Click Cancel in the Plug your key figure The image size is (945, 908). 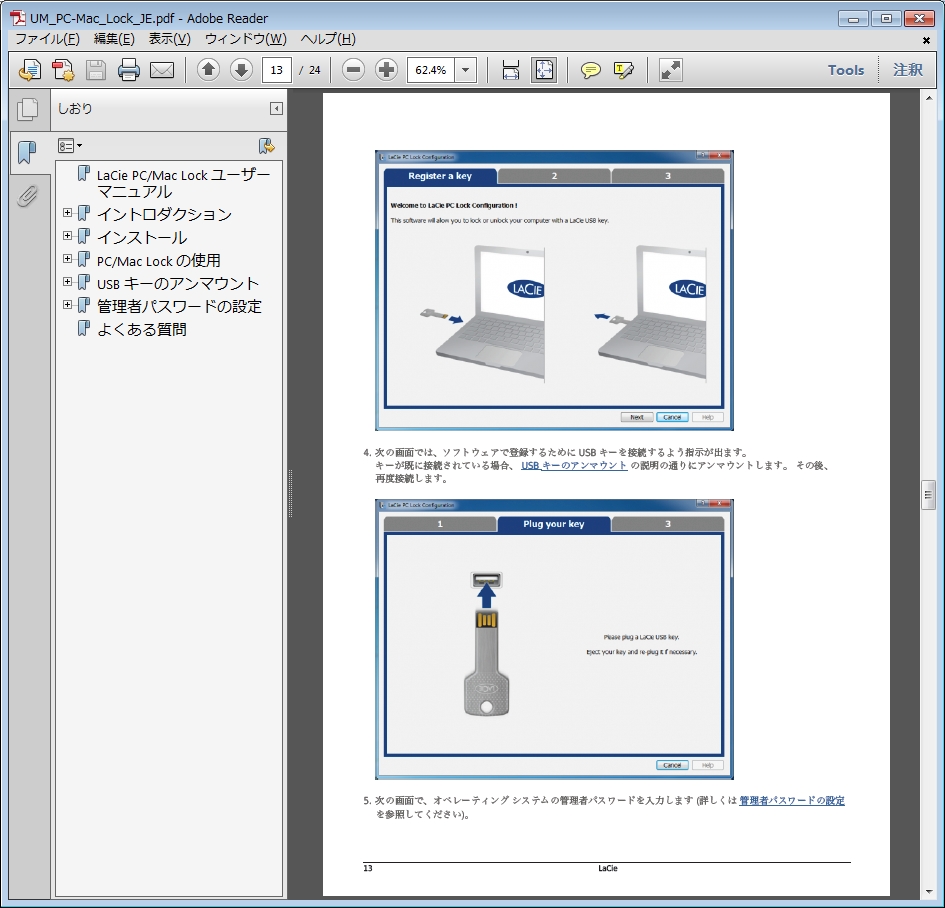pyautogui.click(x=672, y=765)
